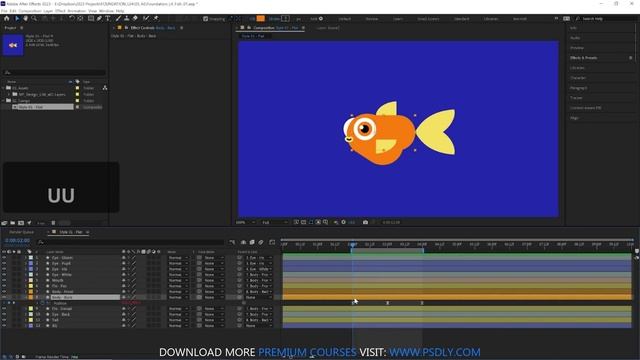Screen dimensions: 640x360
Task: Toggle the Snapping checkbox
Action: tap(205, 19)
